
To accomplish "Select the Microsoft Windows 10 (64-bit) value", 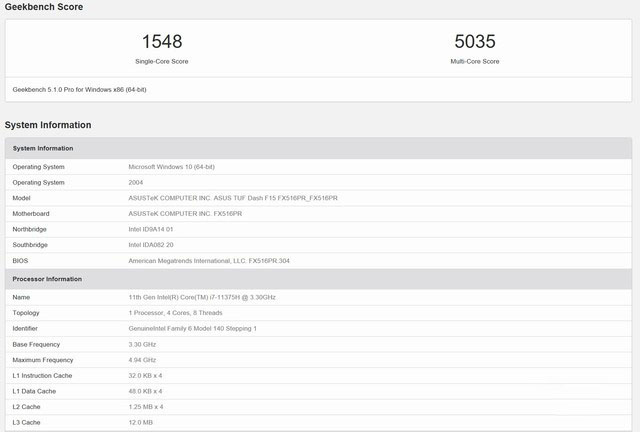I will point(171,167).
